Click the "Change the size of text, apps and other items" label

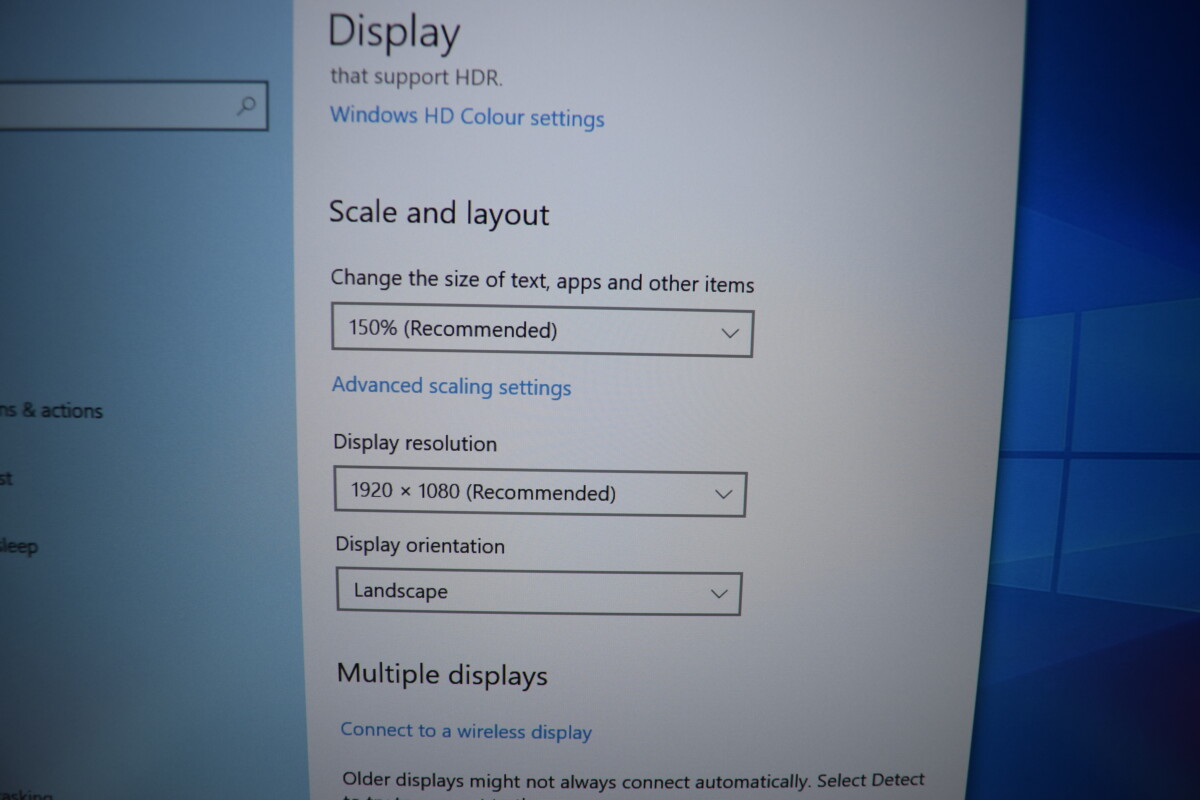tap(542, 282)
